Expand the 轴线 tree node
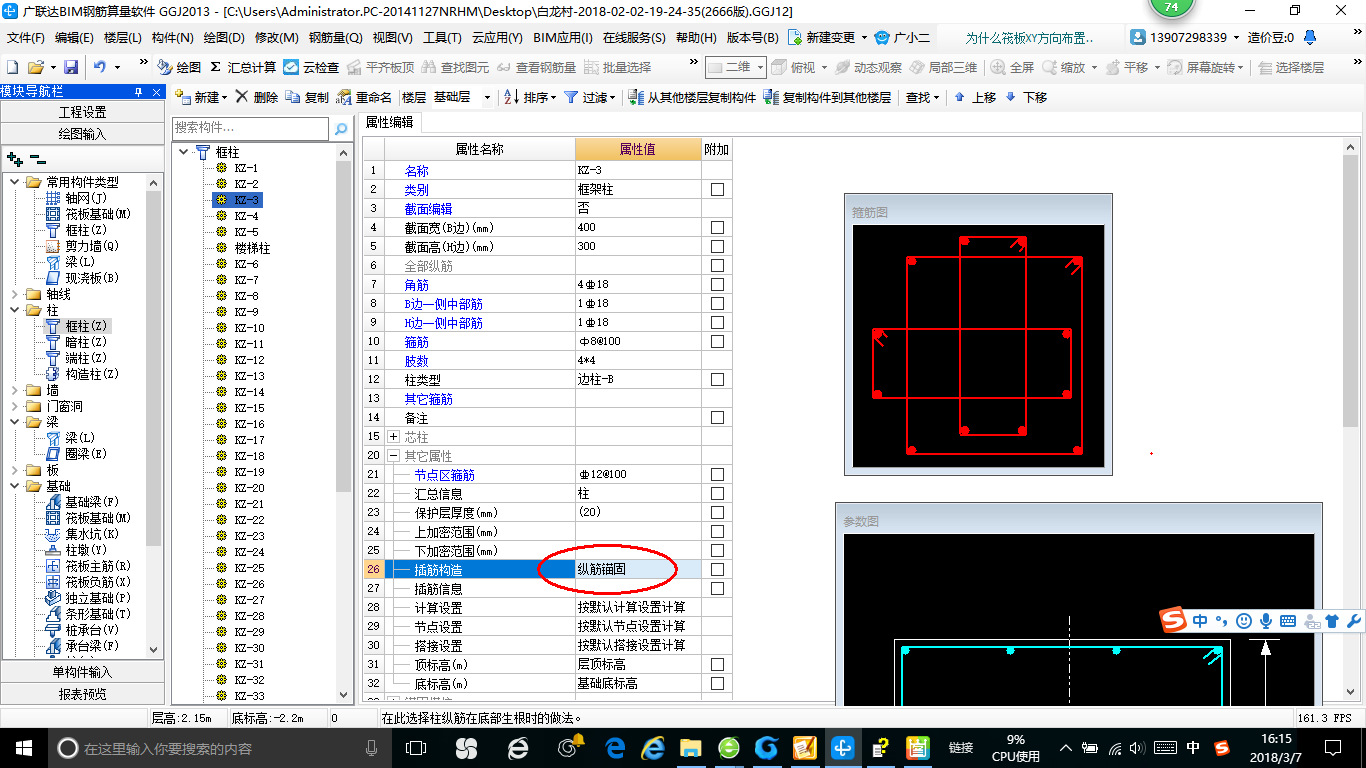 (x=14, y=294)
